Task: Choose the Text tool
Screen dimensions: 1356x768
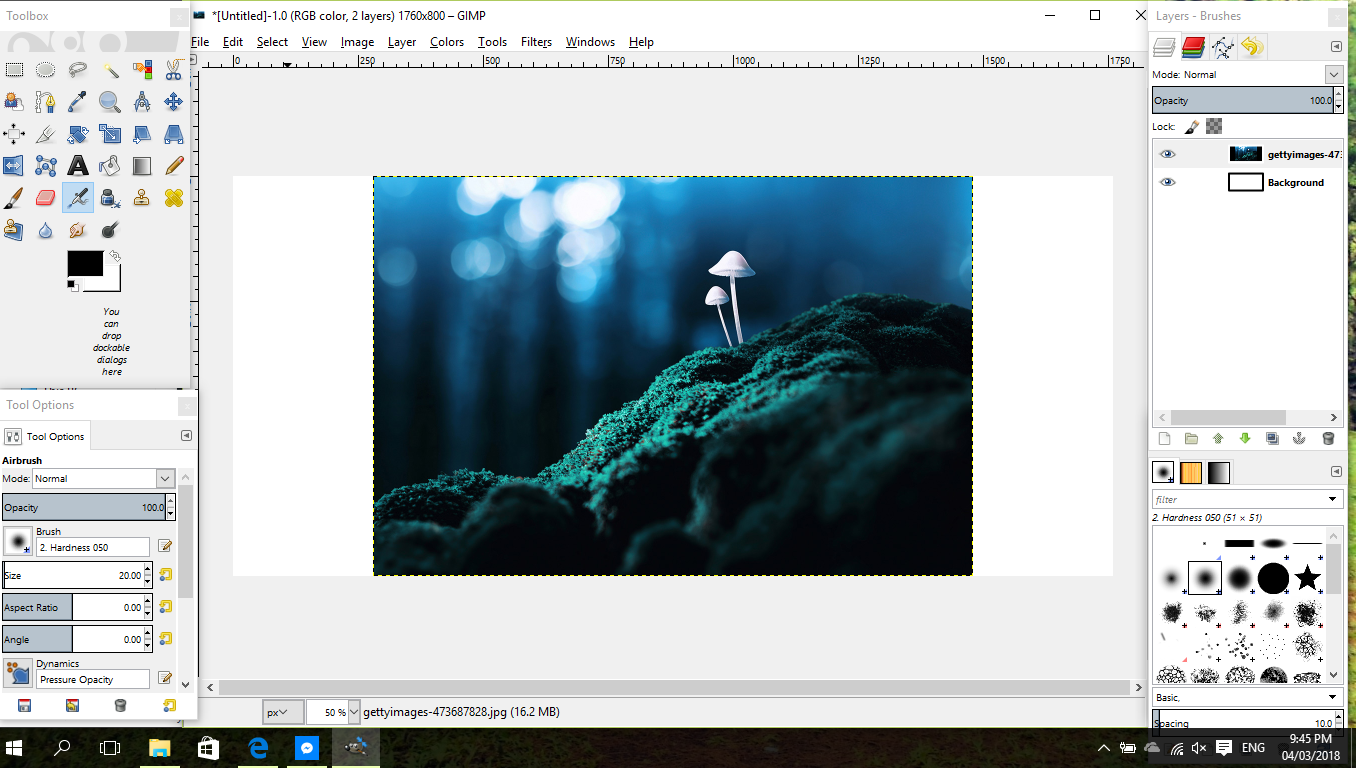Action: pos(78,165)
